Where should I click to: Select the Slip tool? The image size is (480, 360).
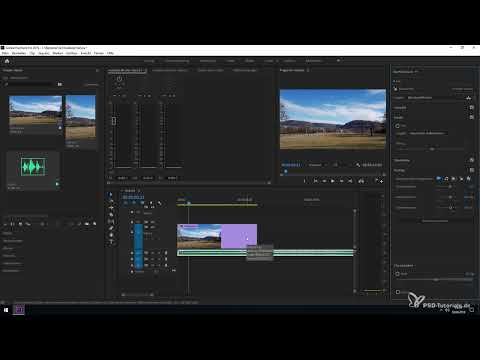click(x=111, y=221)
